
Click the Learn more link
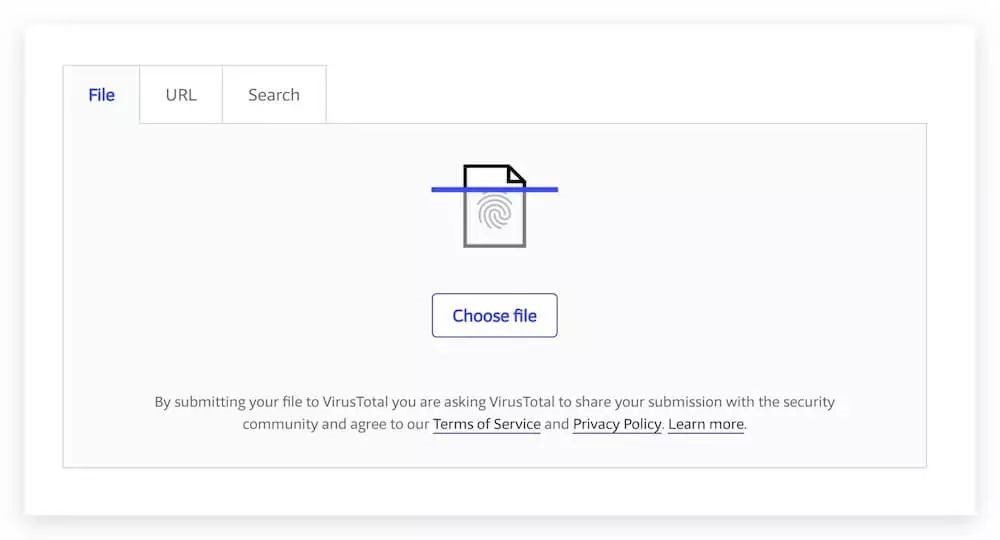point(706,424)
